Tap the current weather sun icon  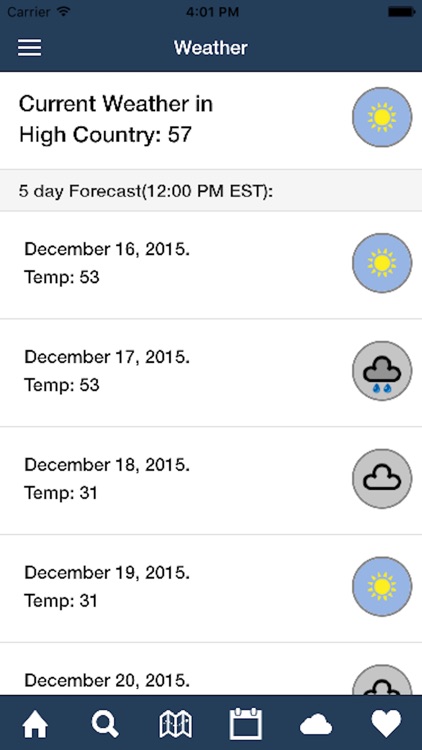tap(382, 117)
